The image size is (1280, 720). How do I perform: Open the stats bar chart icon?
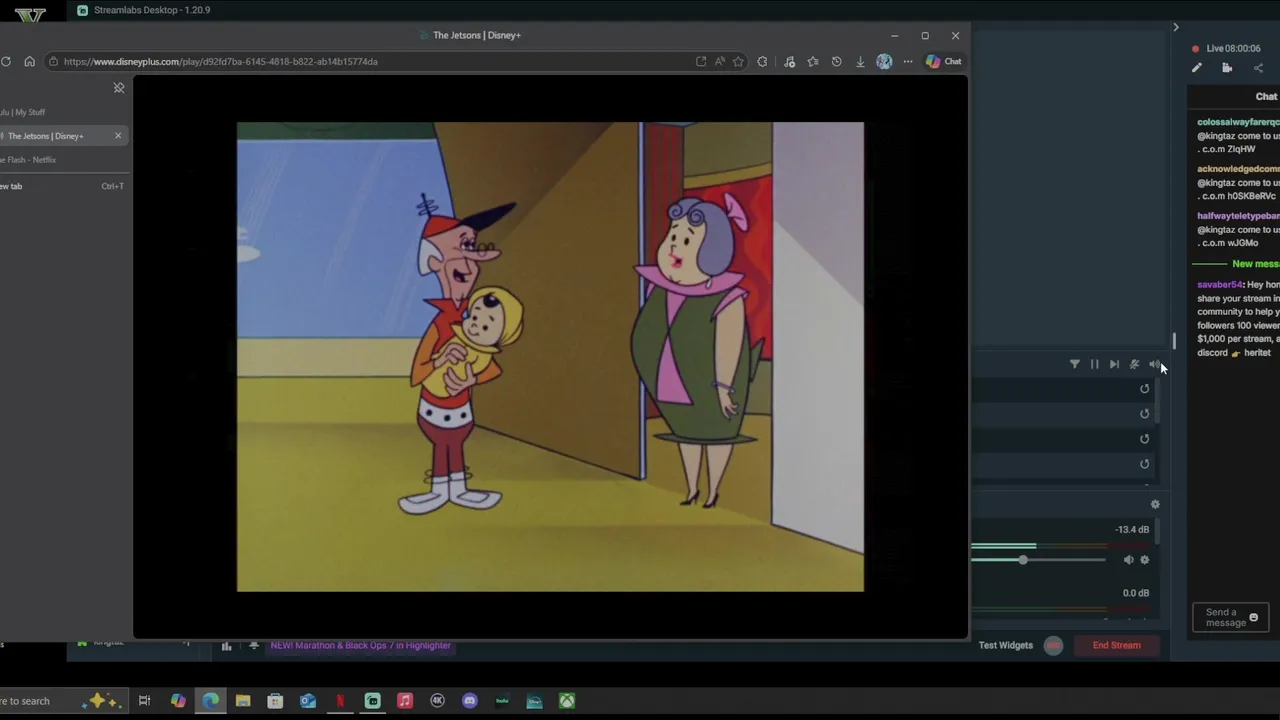pos(227,646)
